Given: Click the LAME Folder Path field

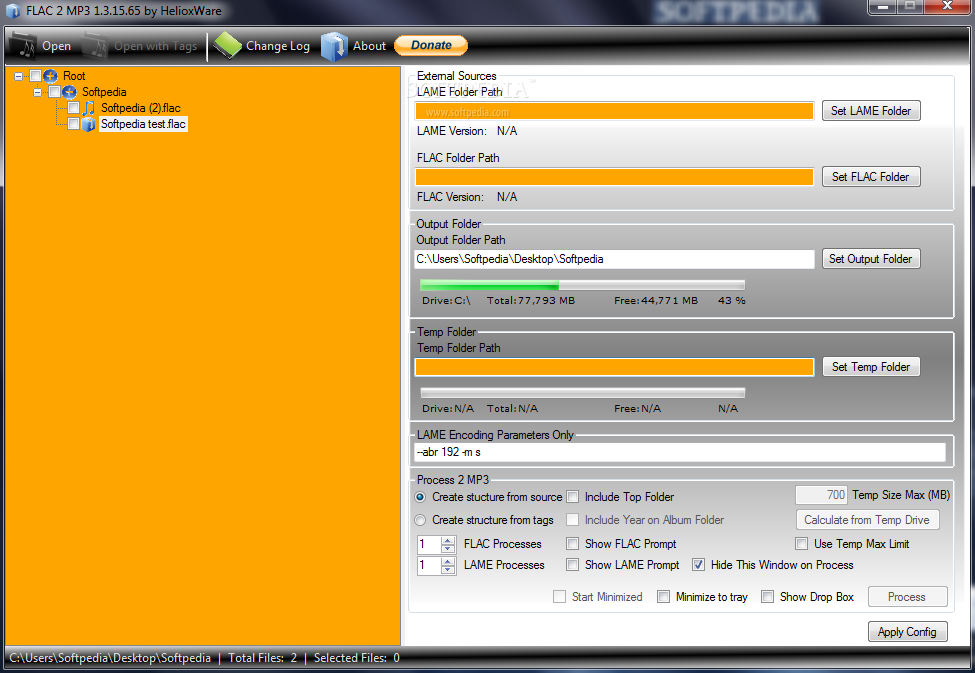Looking at the screenshot, I should click(614, 111).
